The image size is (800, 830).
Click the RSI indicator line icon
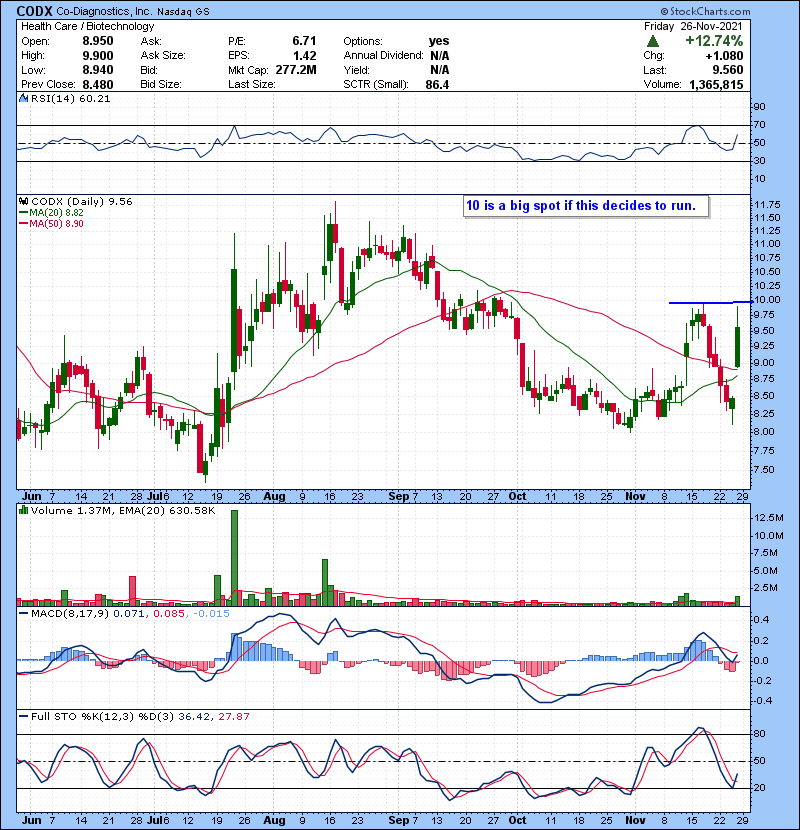pyautogui.click(x=23, y=98)
